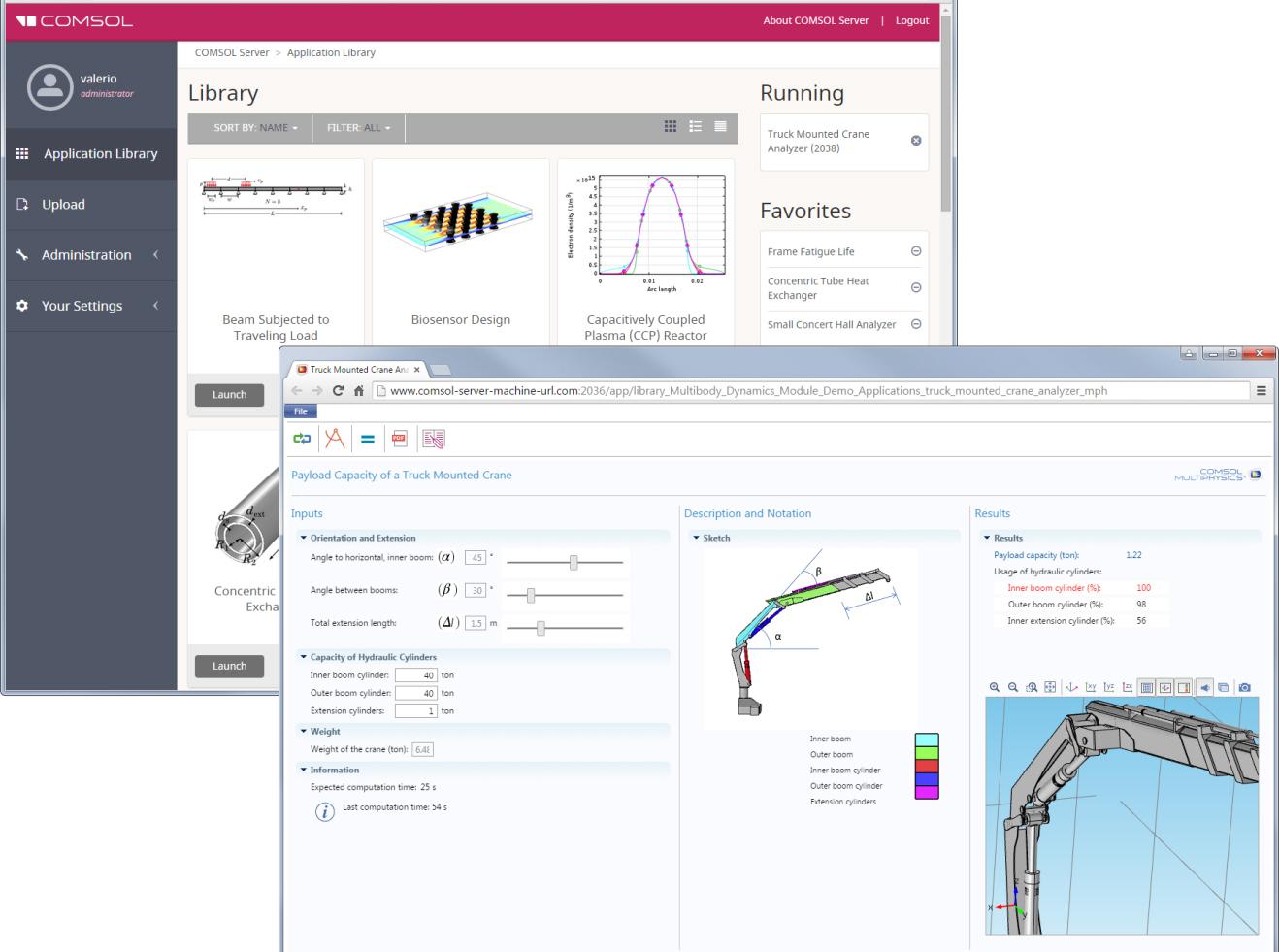Click the PDF report icon
The width and height of the screenshot is (1279, 952).
click(x=399, y=440)
